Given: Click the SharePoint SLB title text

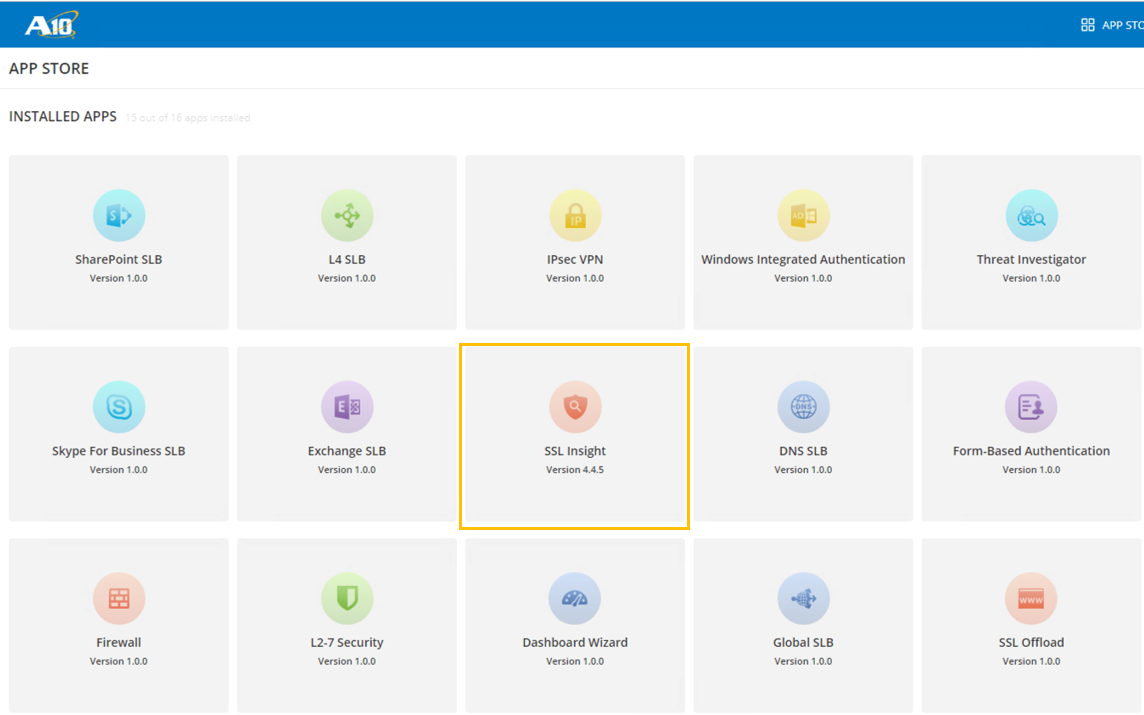Looking at the screenshot, I should 119,259.
